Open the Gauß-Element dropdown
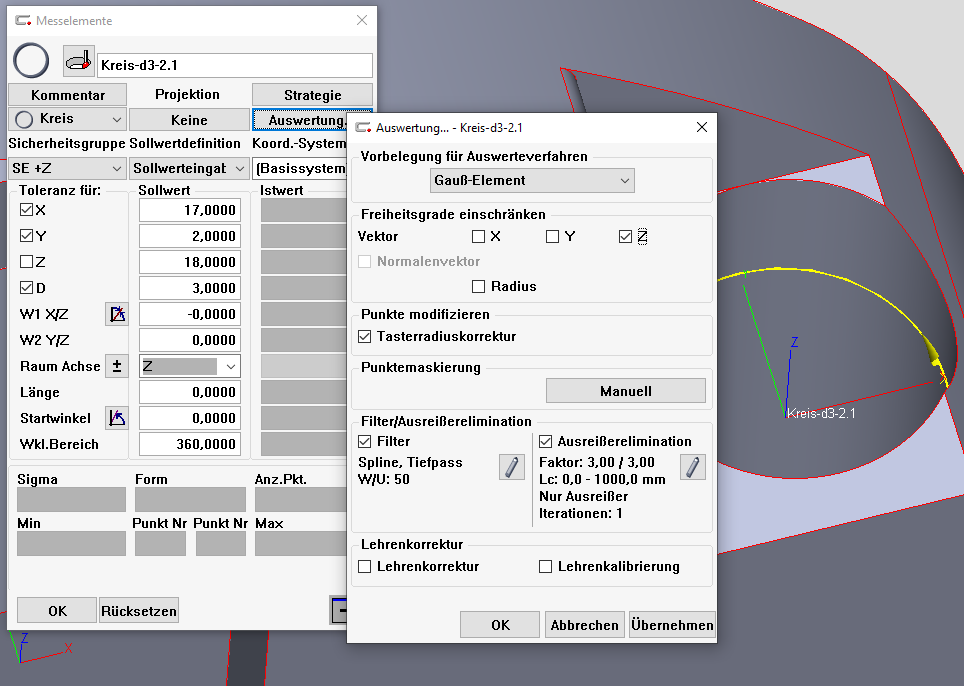Viewport: 964px width, 686px height. 533,181
